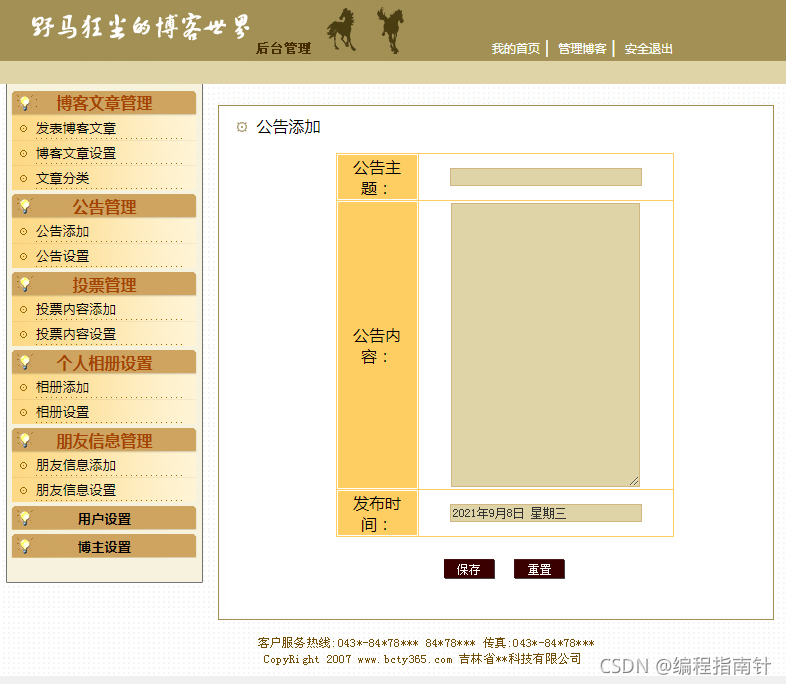Open 相册添加 in the sidebar
This screenshot has height=684, width=786.
62,387
